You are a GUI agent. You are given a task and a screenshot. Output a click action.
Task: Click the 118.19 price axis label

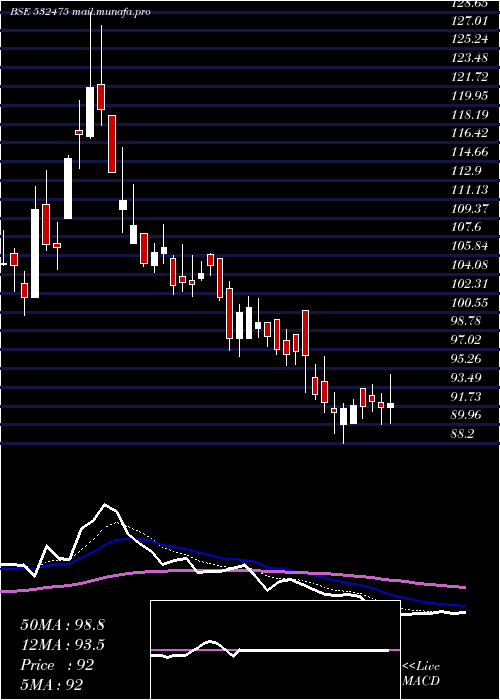pyautogui.click(x=470, y=115)
